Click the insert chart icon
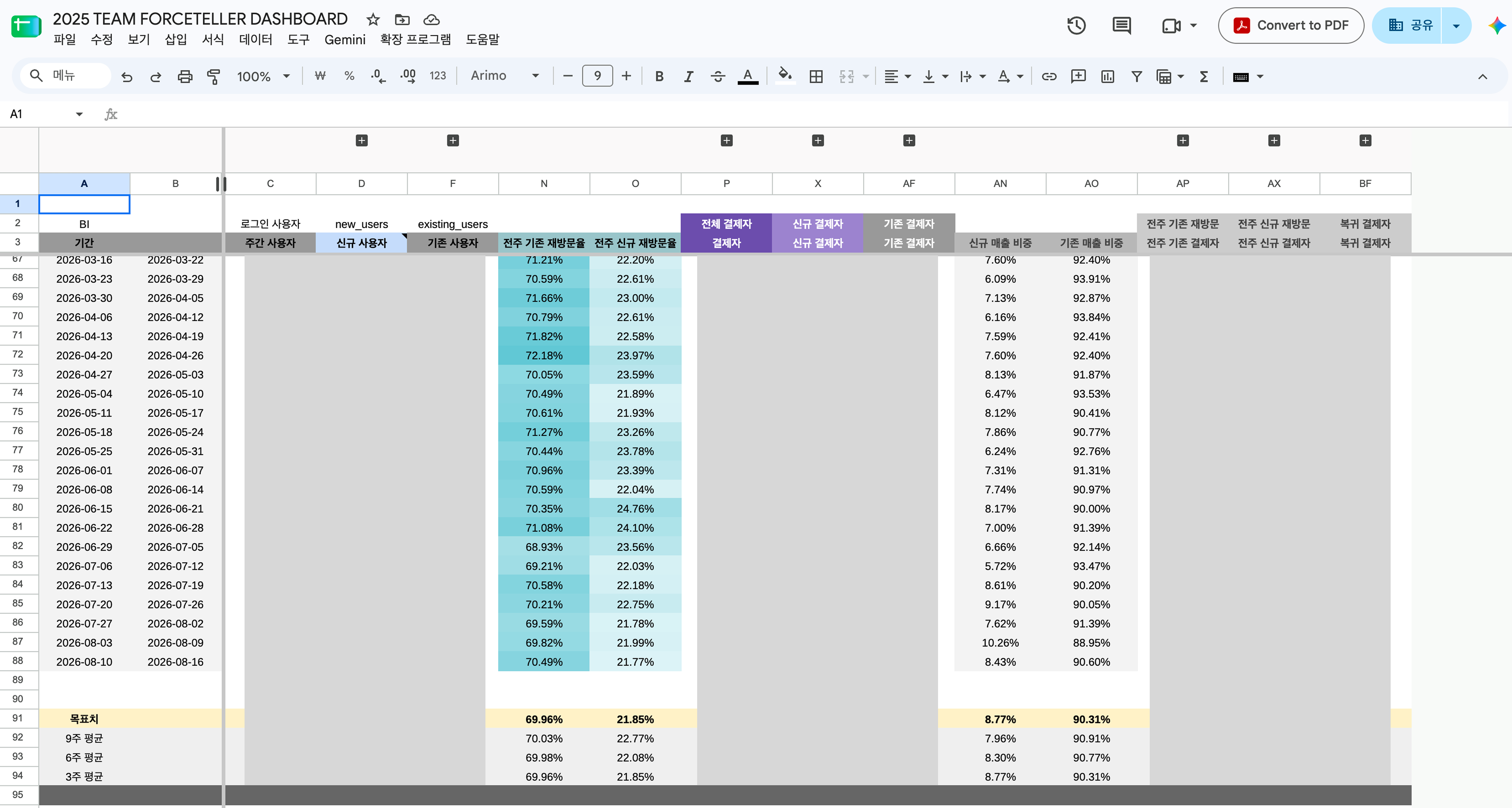The height and width of the screenshot is (808, 1512). (x=1107, y=76)
